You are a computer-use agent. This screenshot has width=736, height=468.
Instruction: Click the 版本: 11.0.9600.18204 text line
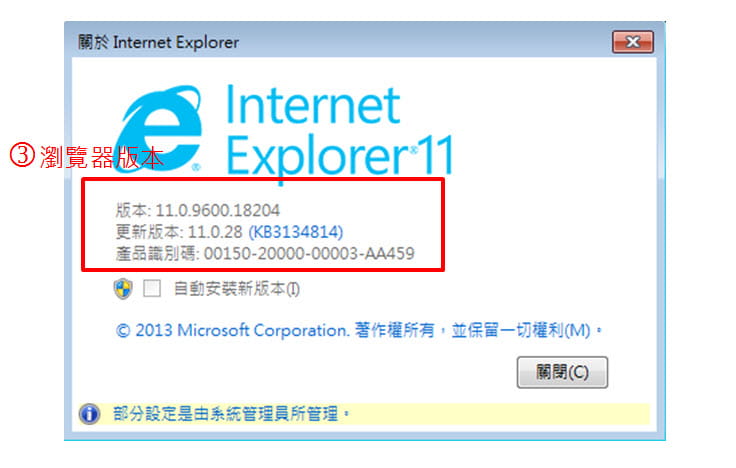pos(198,210)
